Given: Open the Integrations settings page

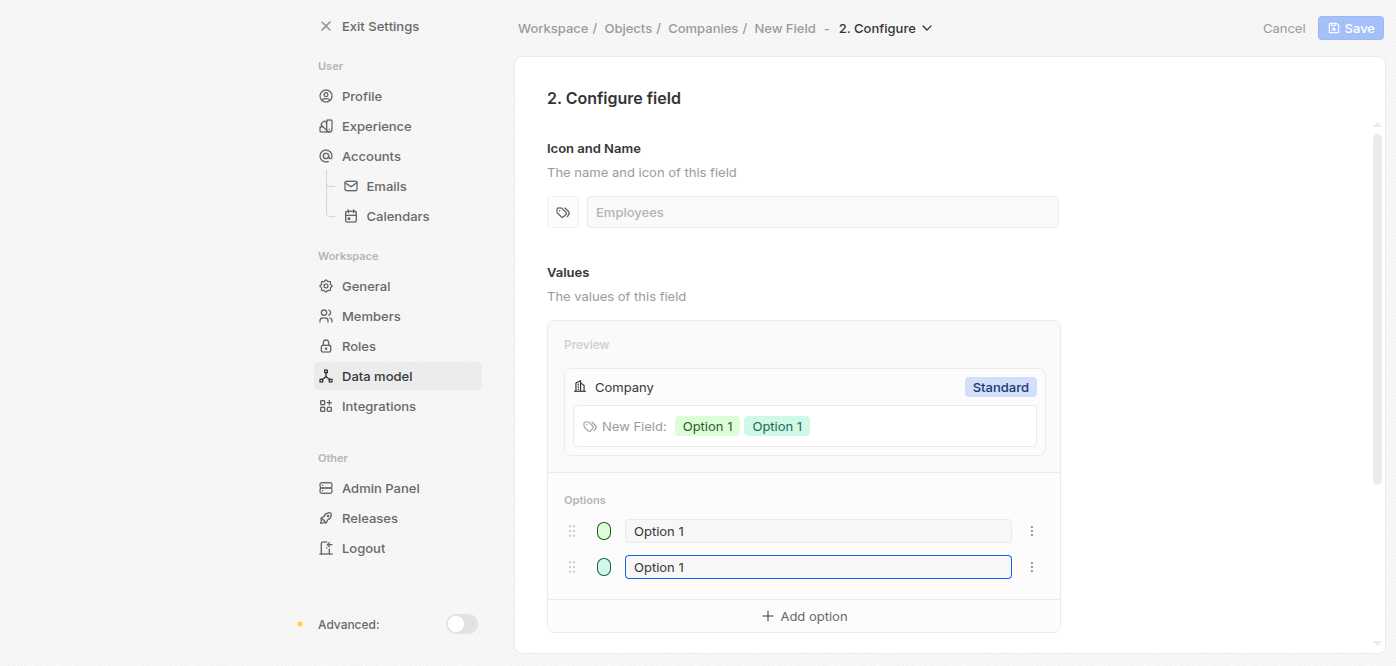Looking at the screenshot, I should [378, 406].
